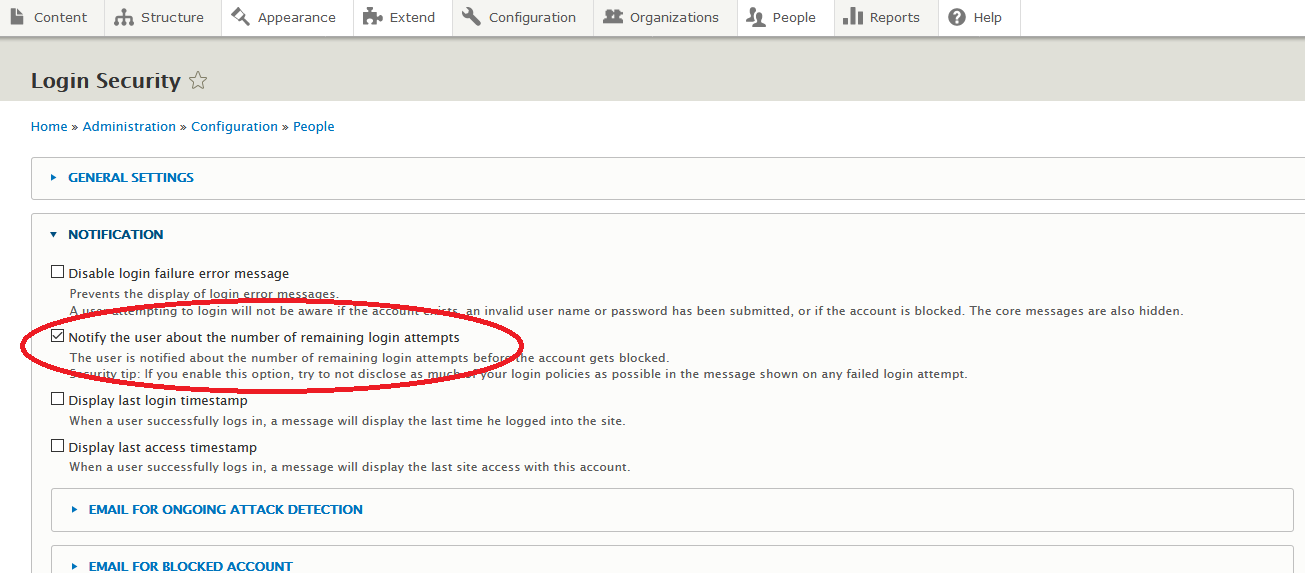
Task: Open Configuration breadcrumb link
Action: coord(235,127)
